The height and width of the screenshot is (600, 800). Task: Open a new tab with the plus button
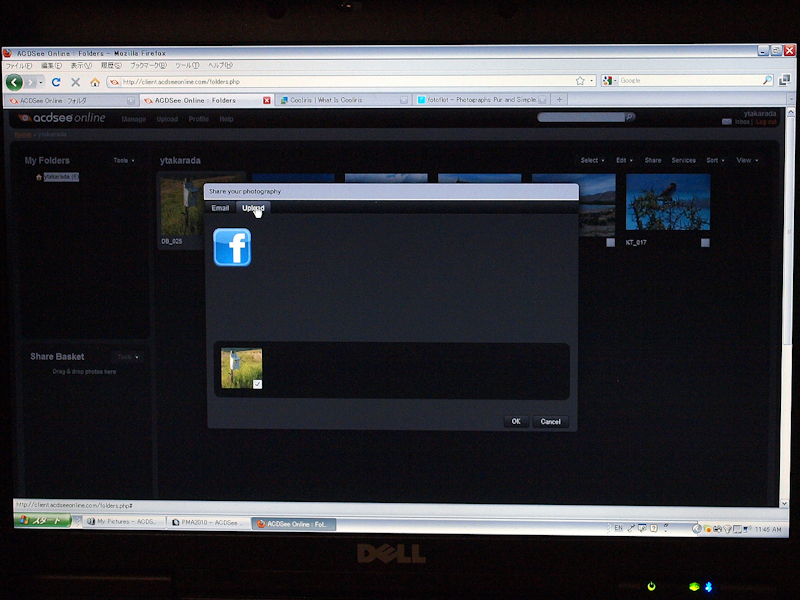pyautogui.click(x=559, y=99)
